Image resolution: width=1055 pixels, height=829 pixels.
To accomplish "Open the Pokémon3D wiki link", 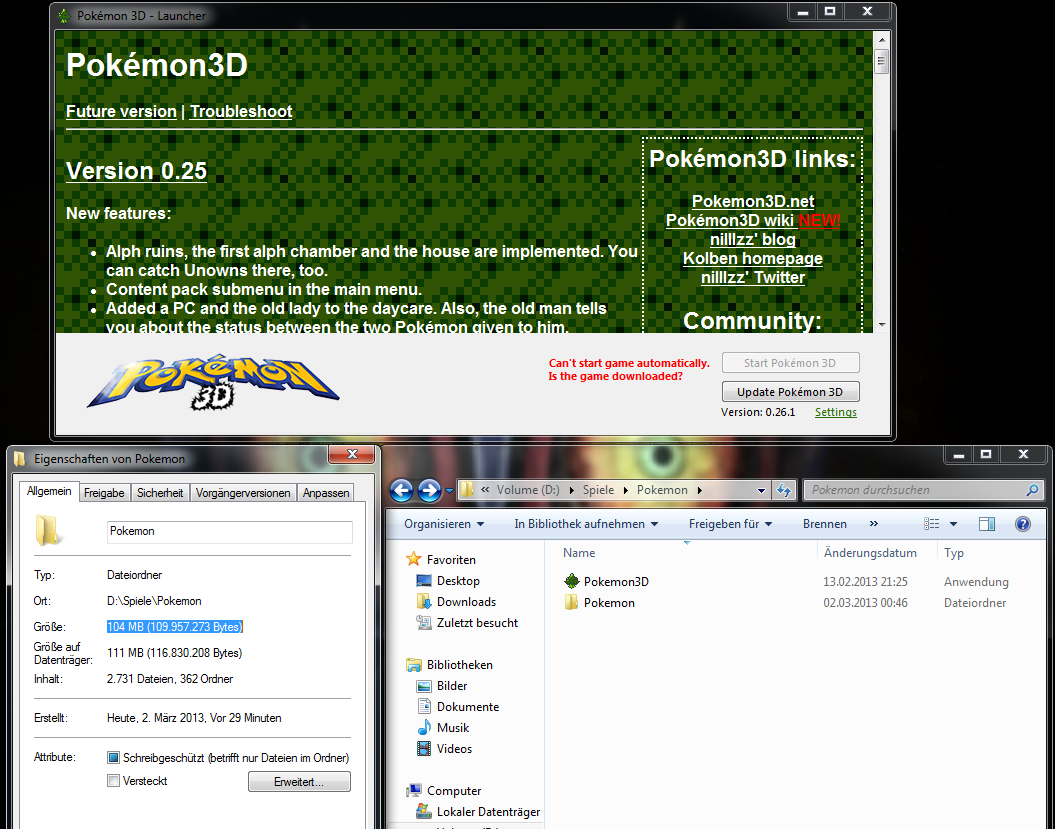I will coord(730,220).
